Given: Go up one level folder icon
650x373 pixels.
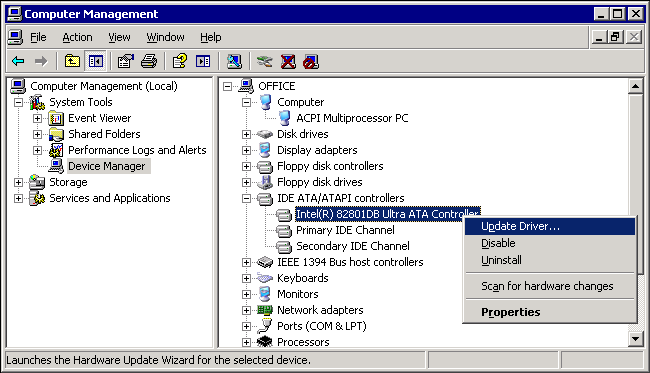Looking at the screenshot, I should 72,61.
